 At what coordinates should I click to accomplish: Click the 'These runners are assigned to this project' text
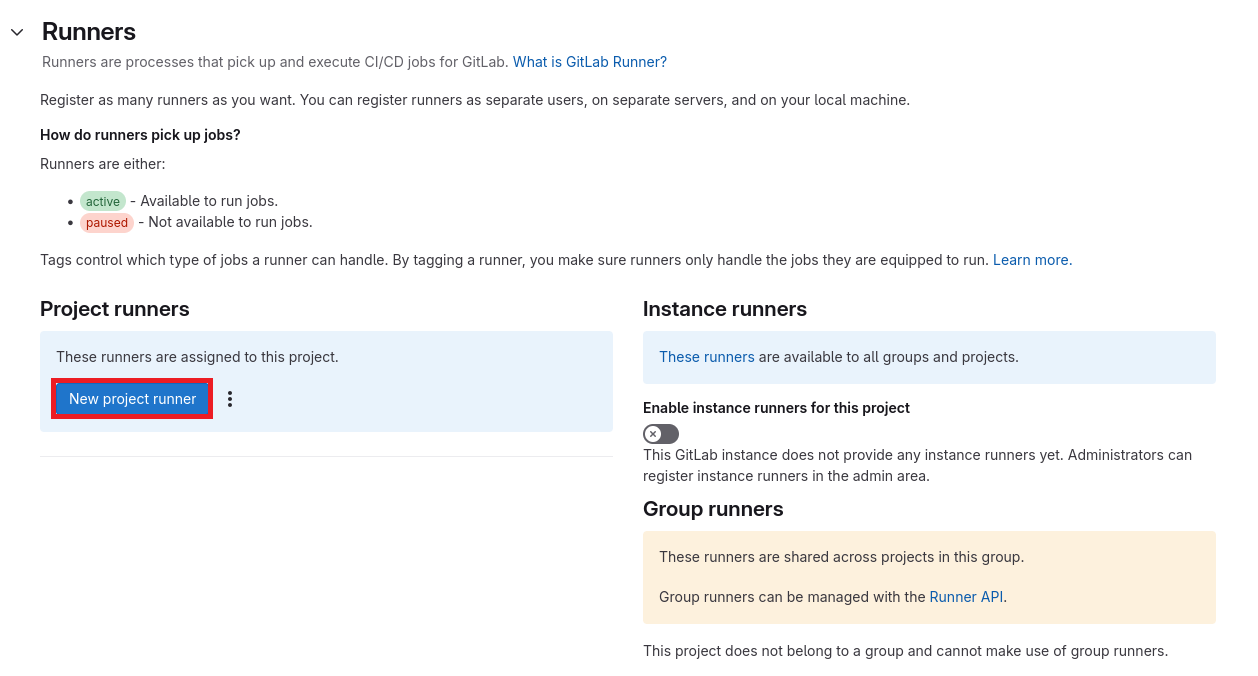click(x=197, y=357)
